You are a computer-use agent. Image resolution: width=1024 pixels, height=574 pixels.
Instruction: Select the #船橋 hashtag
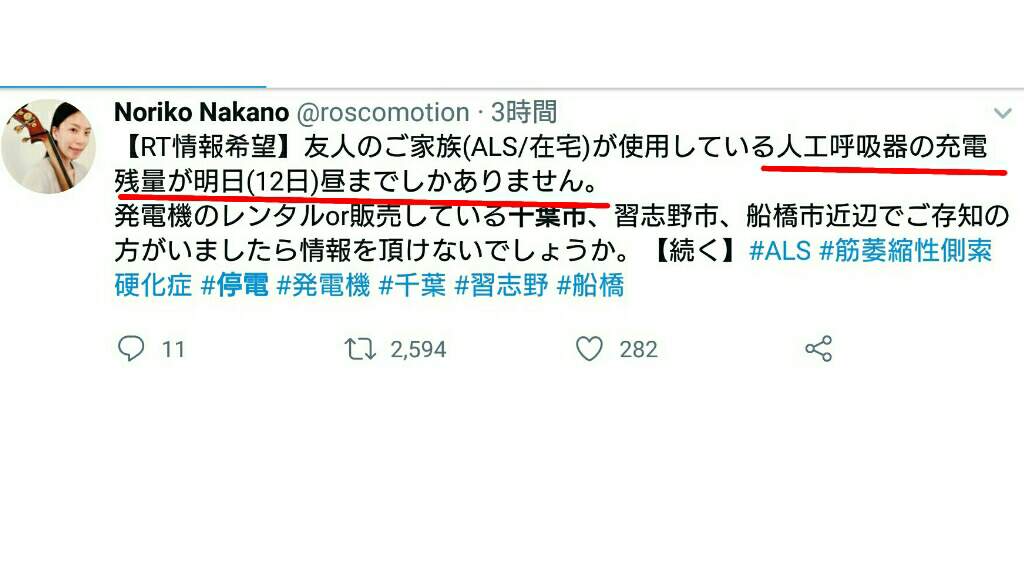pyautogui.click(x=590, y=285)
